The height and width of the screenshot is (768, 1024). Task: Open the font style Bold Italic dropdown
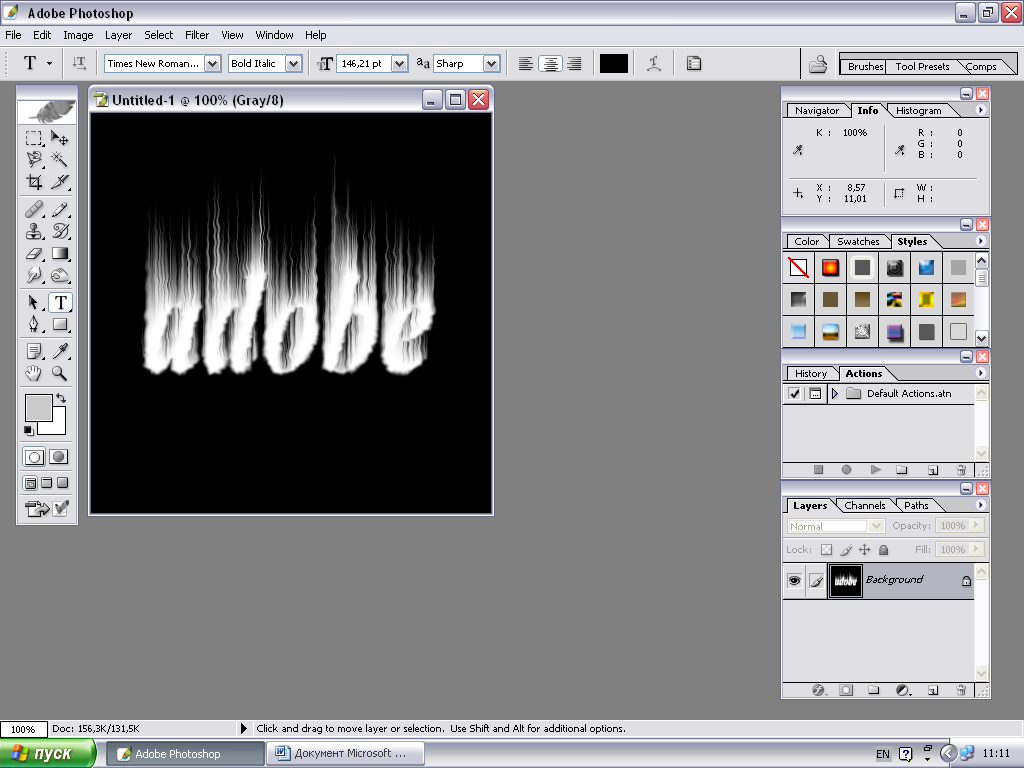tap(293, 63)
